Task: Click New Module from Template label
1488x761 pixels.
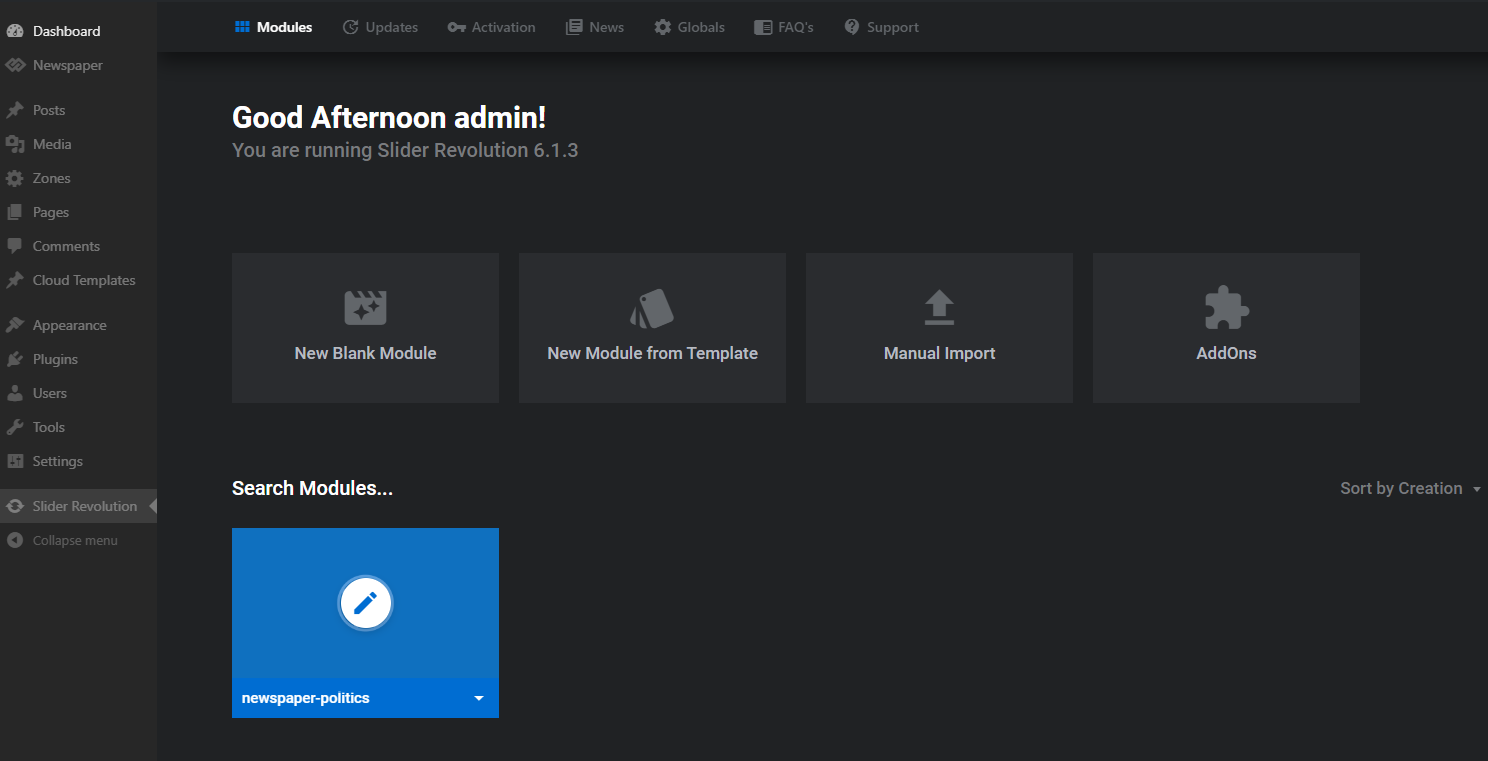Action: [652, 353]
